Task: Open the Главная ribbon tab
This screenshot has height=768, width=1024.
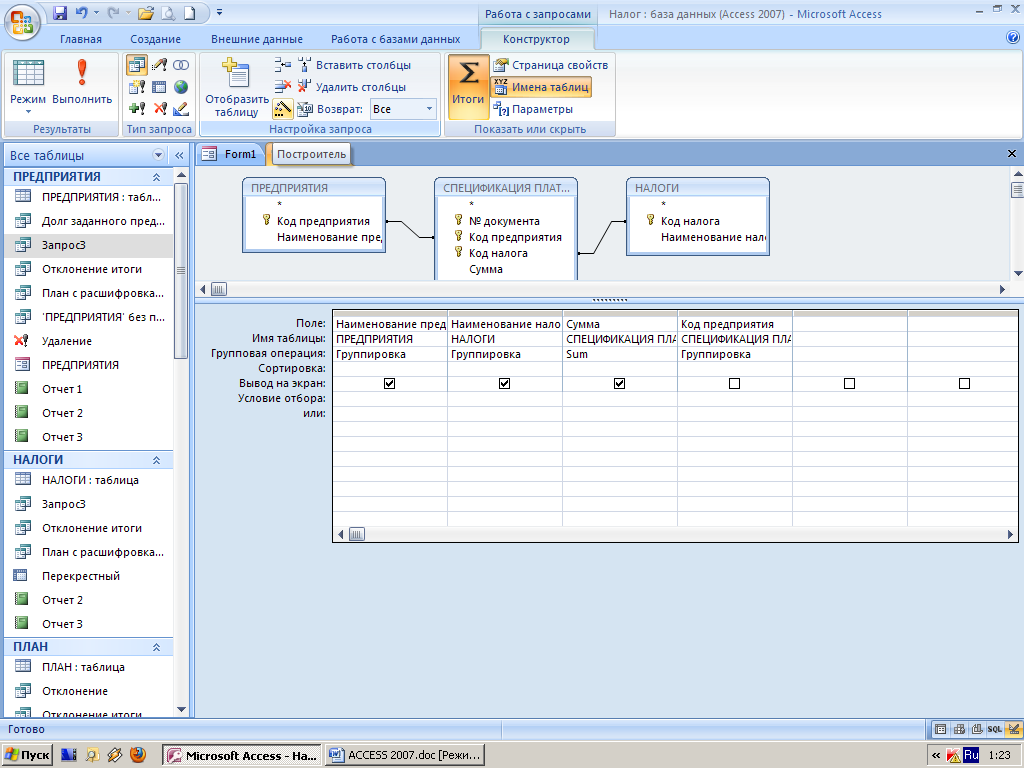Action: click(81, 39)
